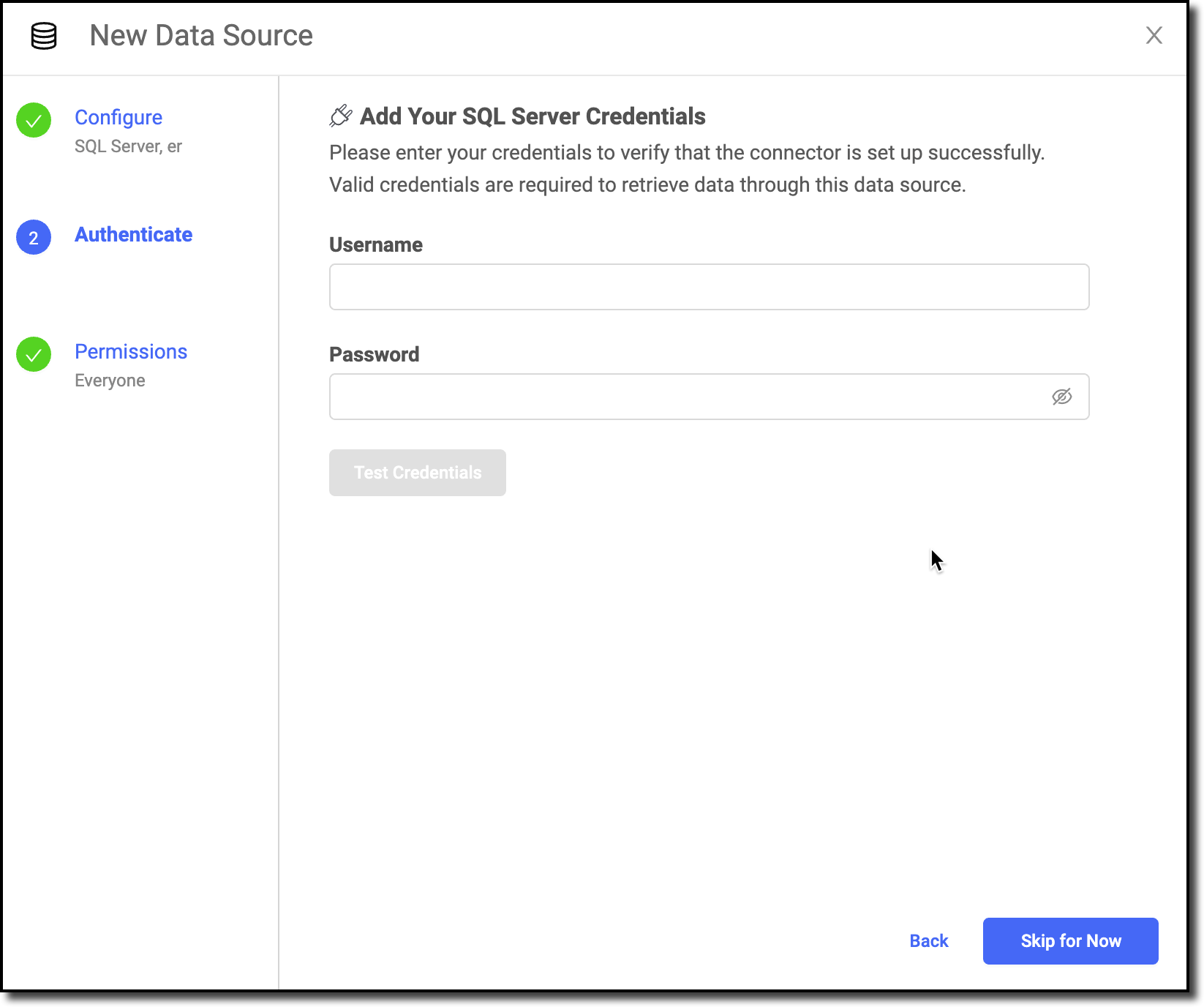The width and height of the screenshot is (1204, 1007).
Task: Focus the Password input field
Action: (688, 397)
